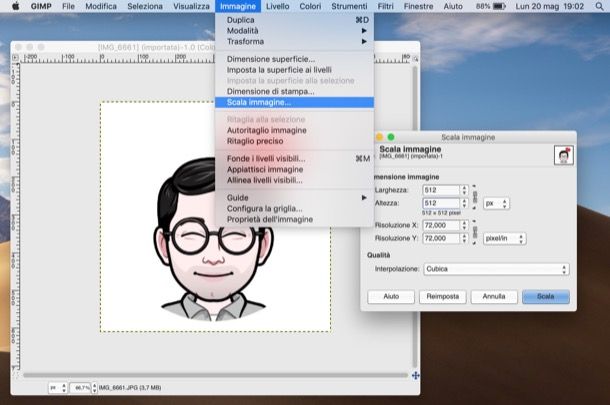610x405 pixels.
Task: Choose Dimensione superficie... menu entry
Action: click(294, 59)
